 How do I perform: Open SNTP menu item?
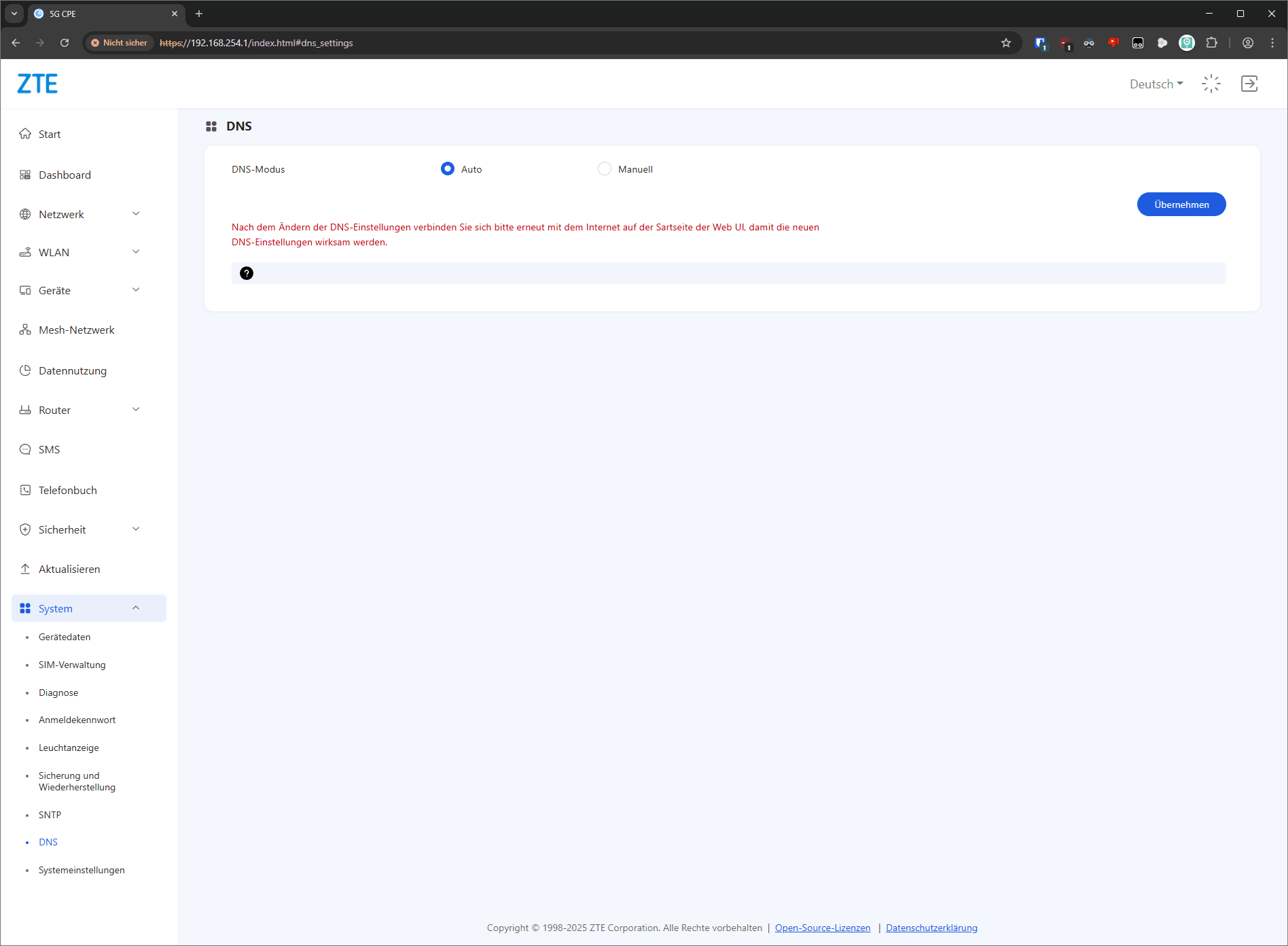50,815
